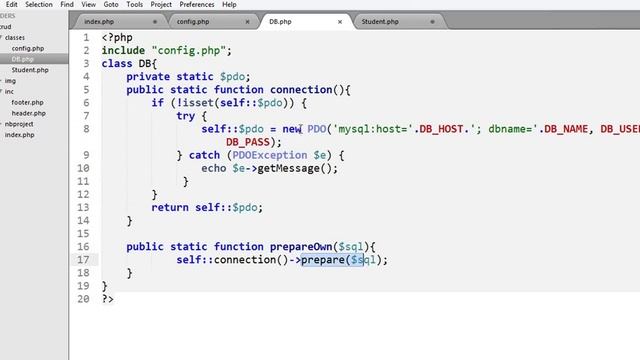Open the Edit menu
640x360 pixels.
pyautogui.click(x=11, y=4)
